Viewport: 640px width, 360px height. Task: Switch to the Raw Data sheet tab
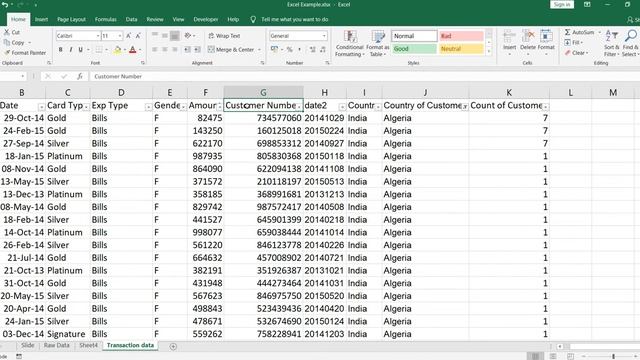pos(57,345)
